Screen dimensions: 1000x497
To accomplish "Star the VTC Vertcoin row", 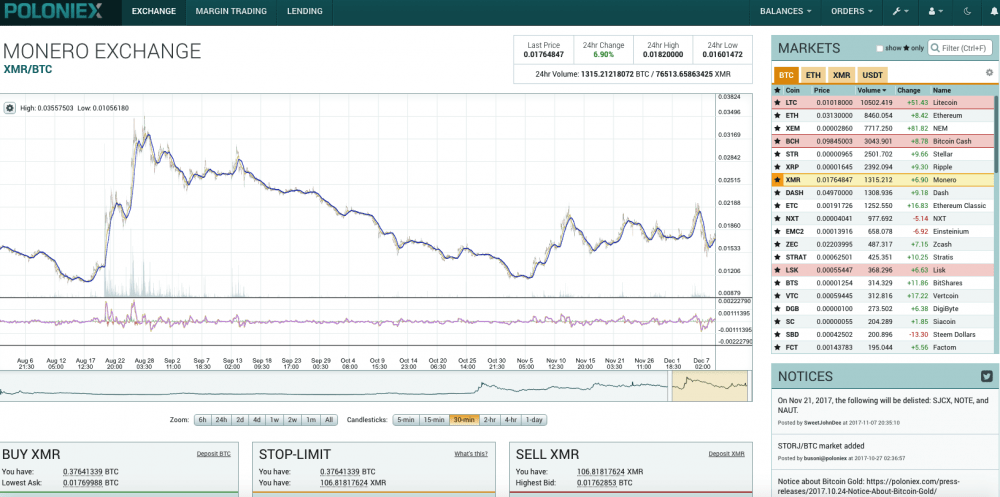I will tap(777, 296).
